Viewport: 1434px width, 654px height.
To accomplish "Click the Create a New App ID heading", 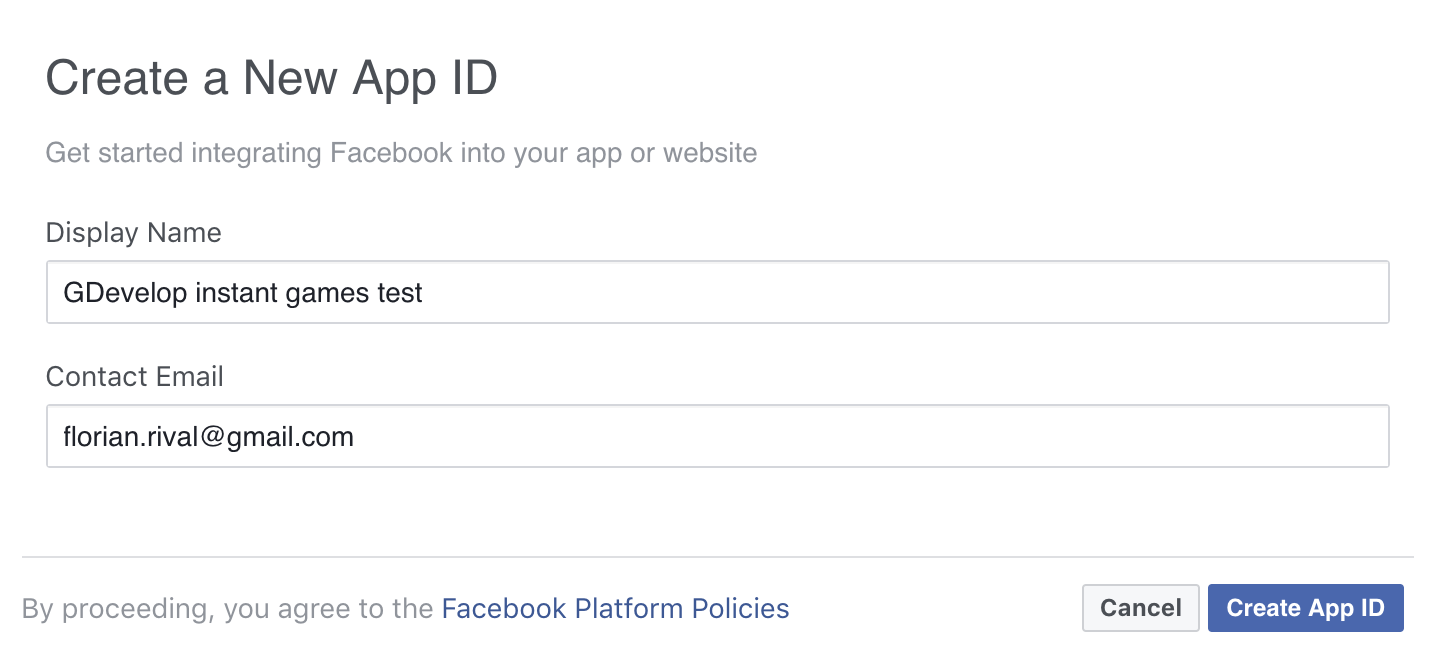I will (271, 78).
